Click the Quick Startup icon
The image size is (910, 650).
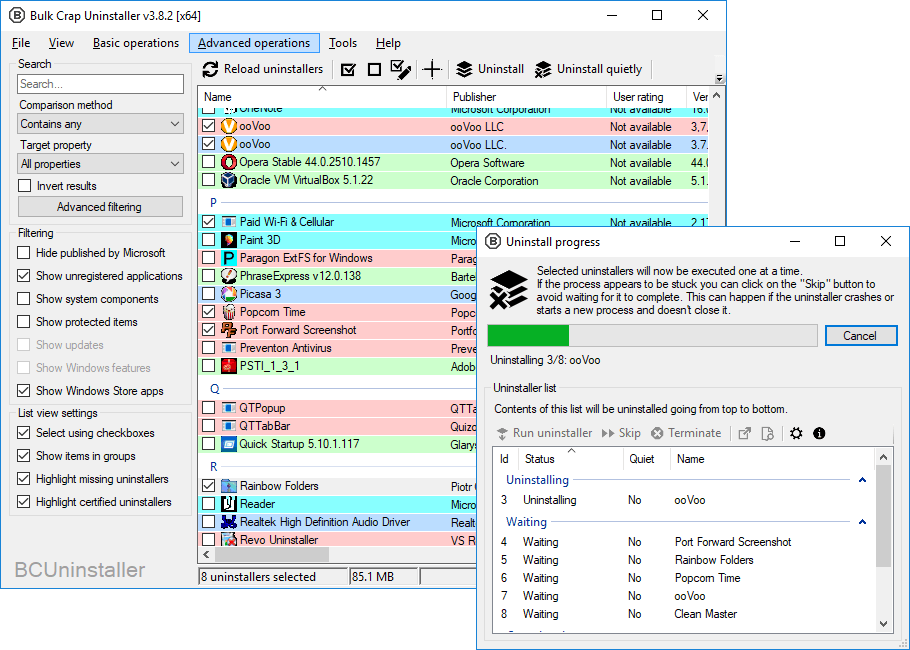pyautogui.click(x=229, y=444)
